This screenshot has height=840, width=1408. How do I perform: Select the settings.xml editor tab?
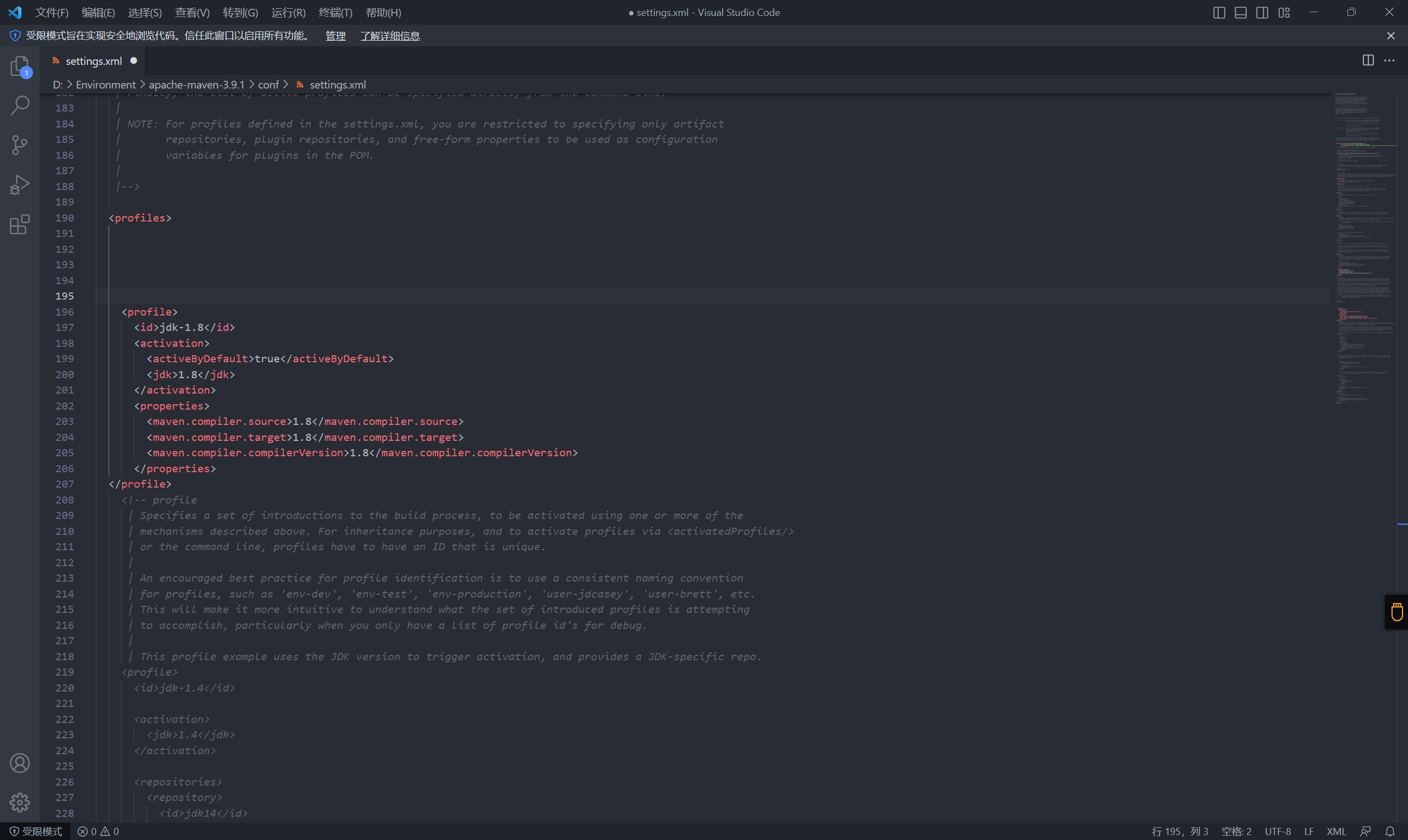94,61
